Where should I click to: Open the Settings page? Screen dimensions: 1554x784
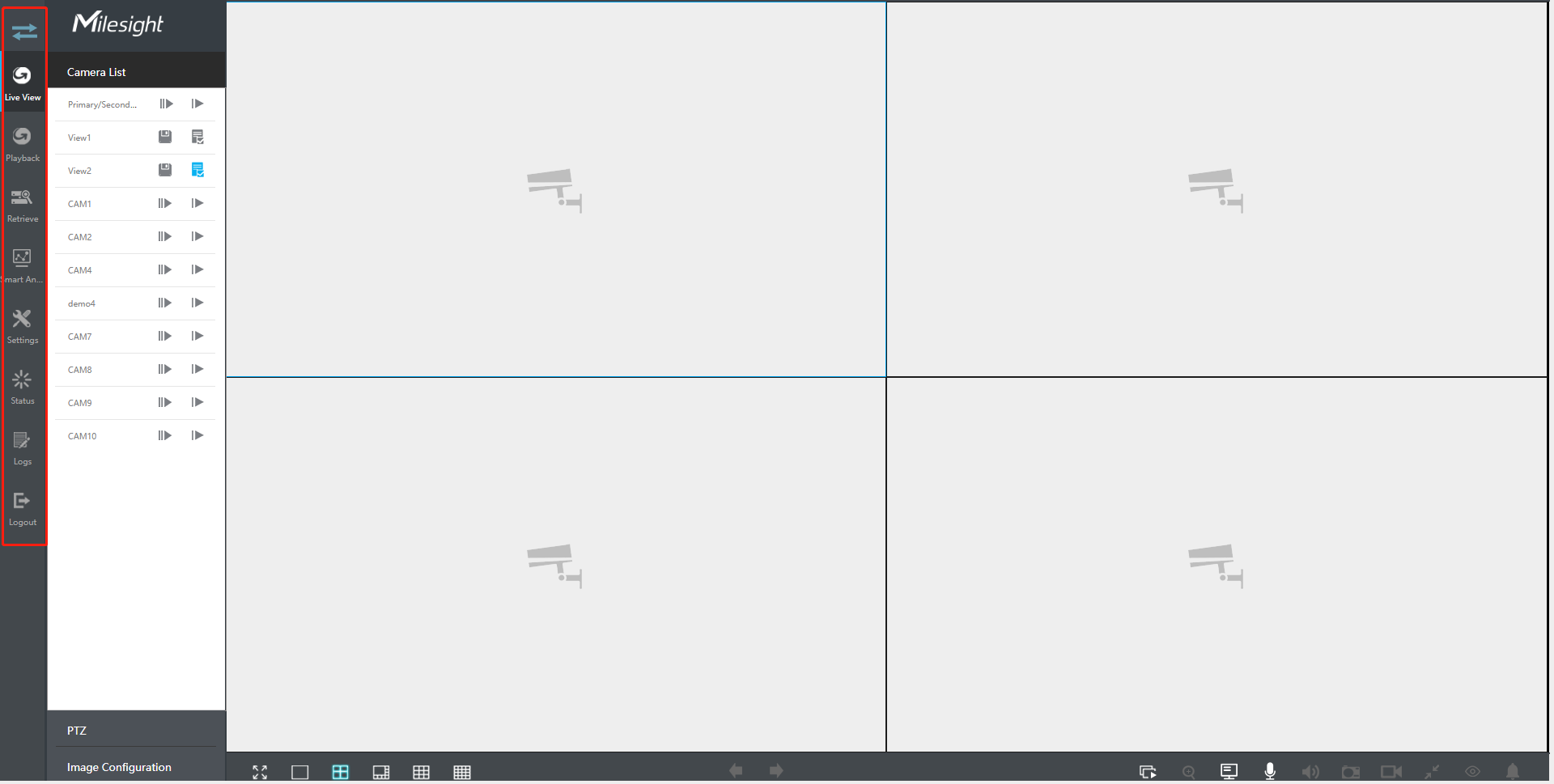23,326
